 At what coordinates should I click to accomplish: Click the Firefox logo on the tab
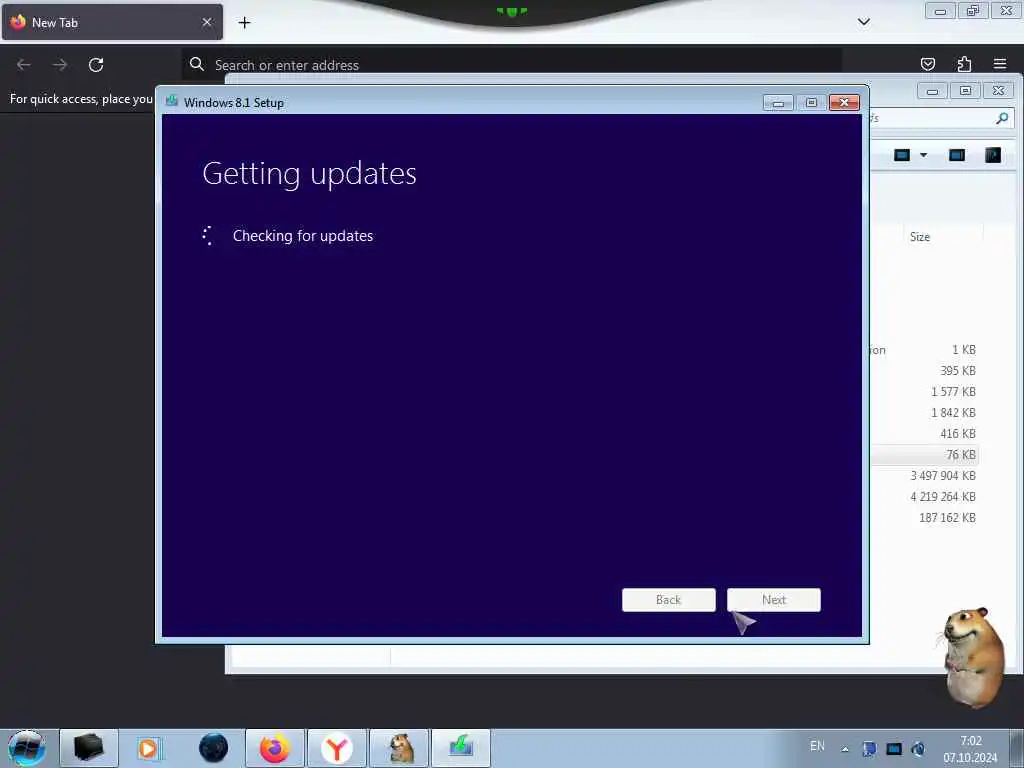tap(18, 22)
